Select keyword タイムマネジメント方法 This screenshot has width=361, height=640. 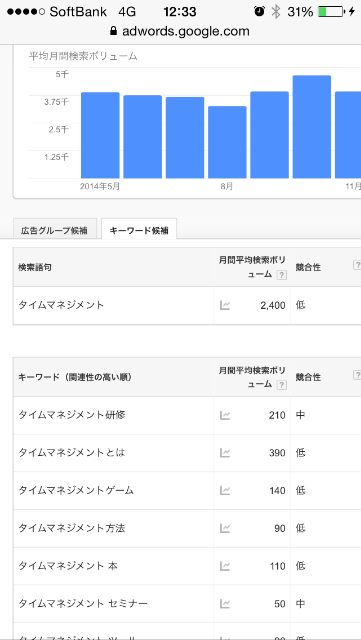point(72,528)
